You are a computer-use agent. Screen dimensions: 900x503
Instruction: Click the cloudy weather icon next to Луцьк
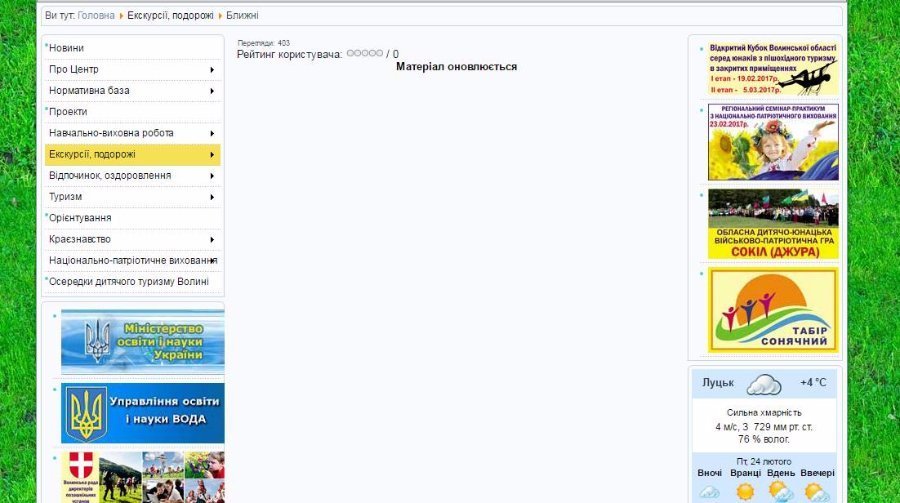(x=765, y=384)
